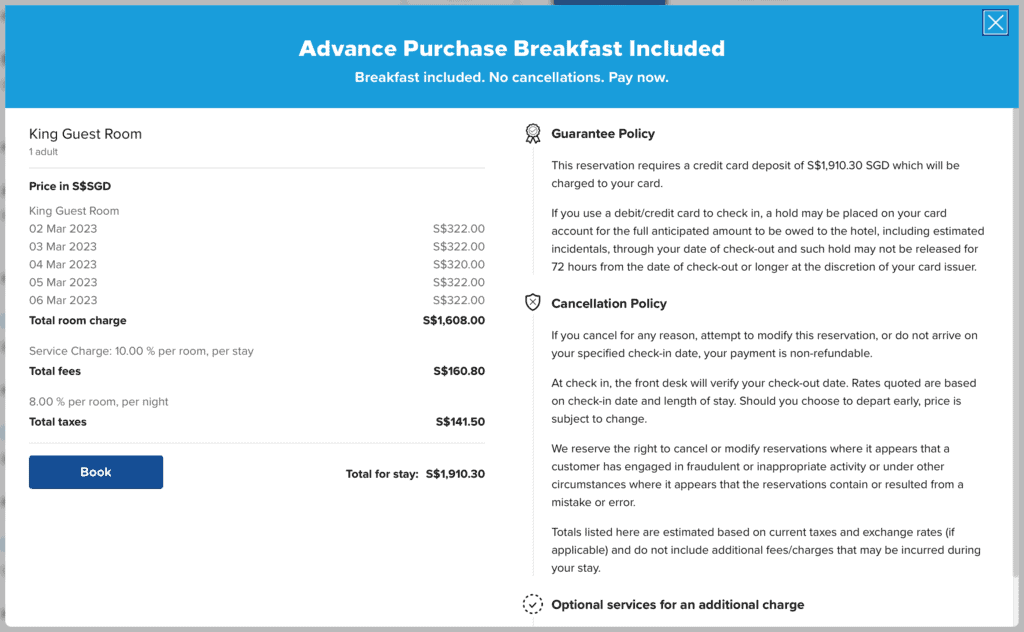The width and height of the screenshot is (1024, 632).
Task: Click the Guarantee Policy ribbon icon
Action: pos(532,133)
